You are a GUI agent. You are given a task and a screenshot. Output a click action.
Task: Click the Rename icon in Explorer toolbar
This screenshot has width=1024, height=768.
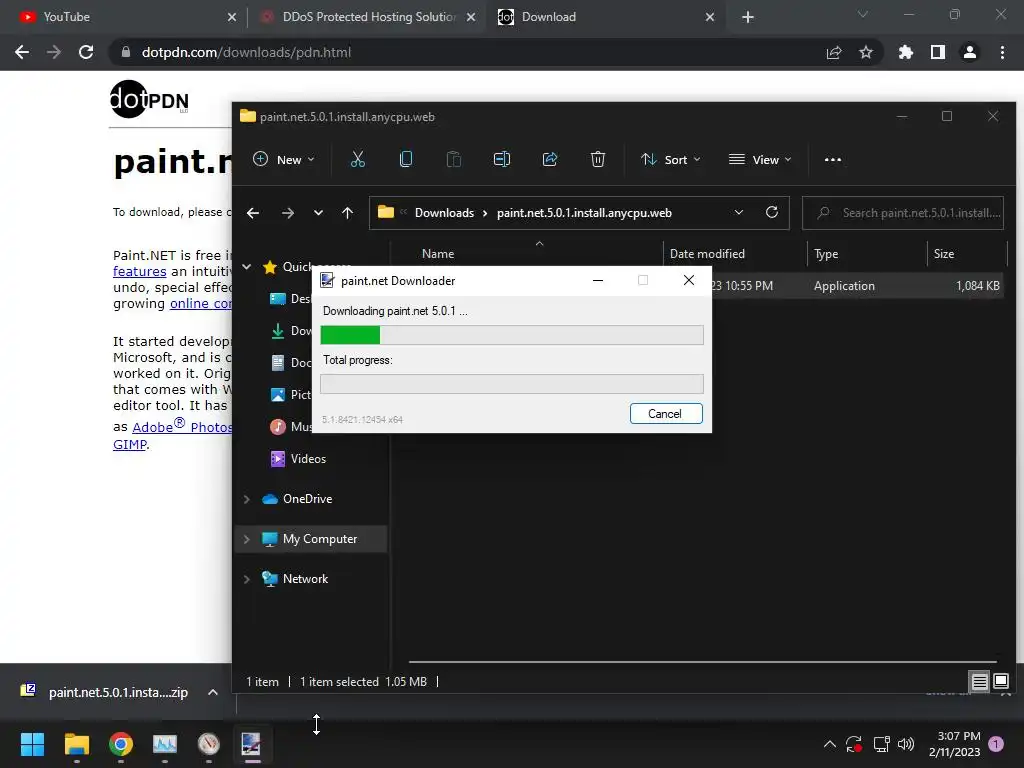tap(502, 159)
